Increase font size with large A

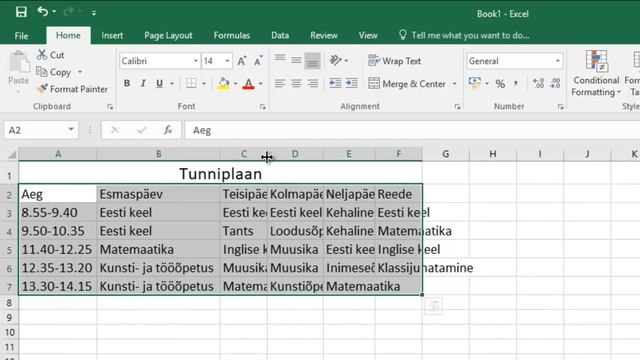(242, 61)
